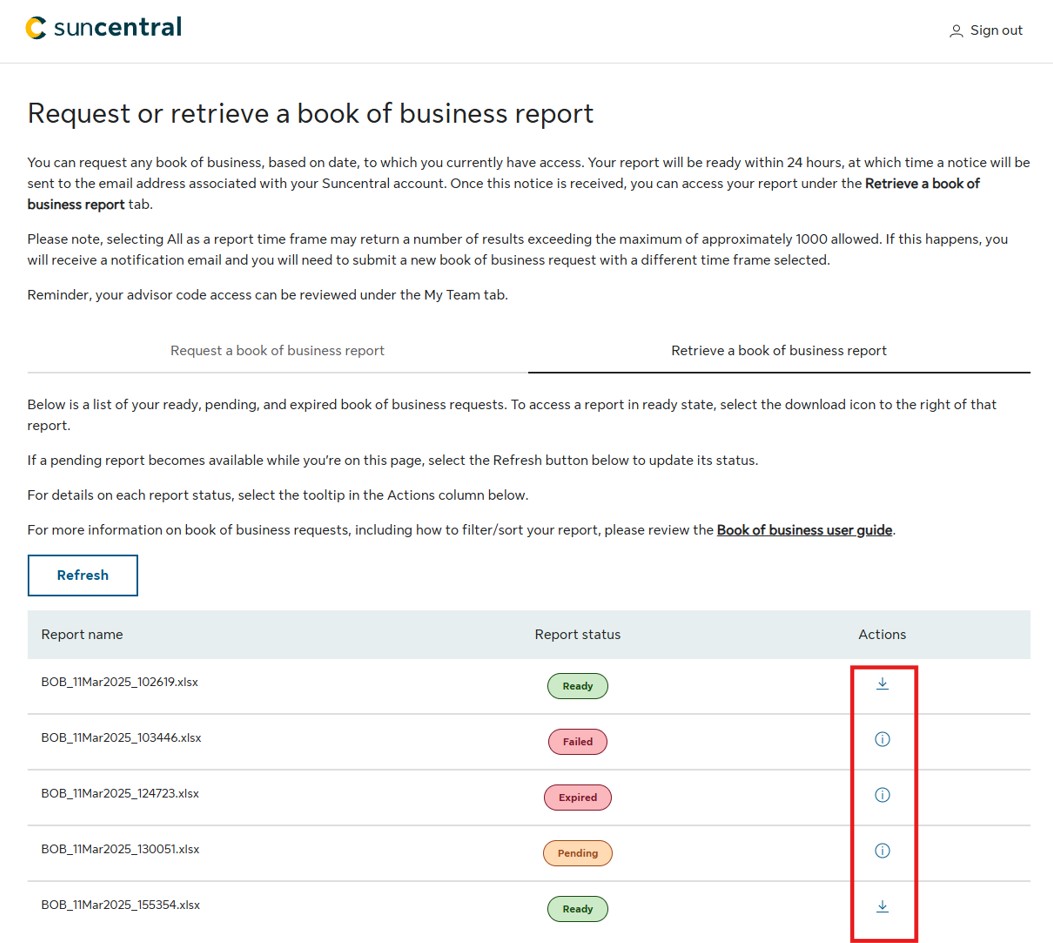
Task: Download the BOB_11Mar2025_102619.xlsx report
Action: (882, 684)
